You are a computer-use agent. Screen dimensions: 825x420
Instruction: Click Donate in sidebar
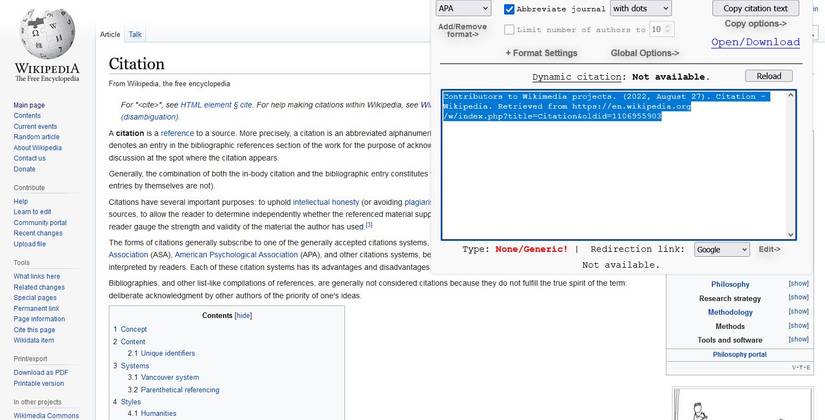[x=24, y=169]
